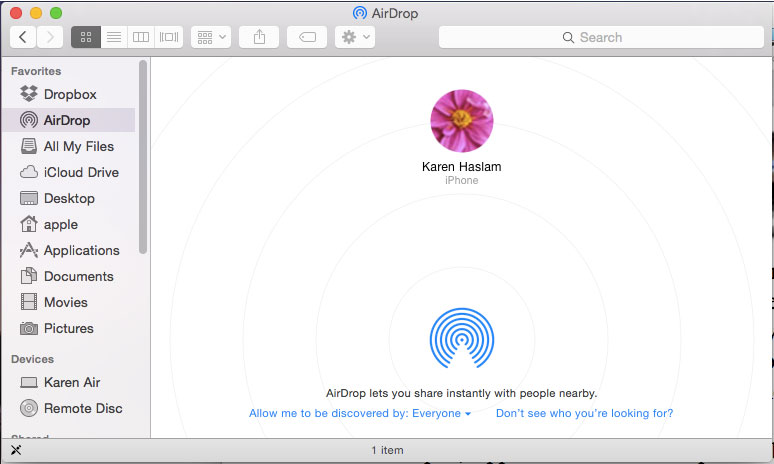This screenshot has width=774, height=464.
Task: Click the '1 item' status text
Action: (387, 450)
